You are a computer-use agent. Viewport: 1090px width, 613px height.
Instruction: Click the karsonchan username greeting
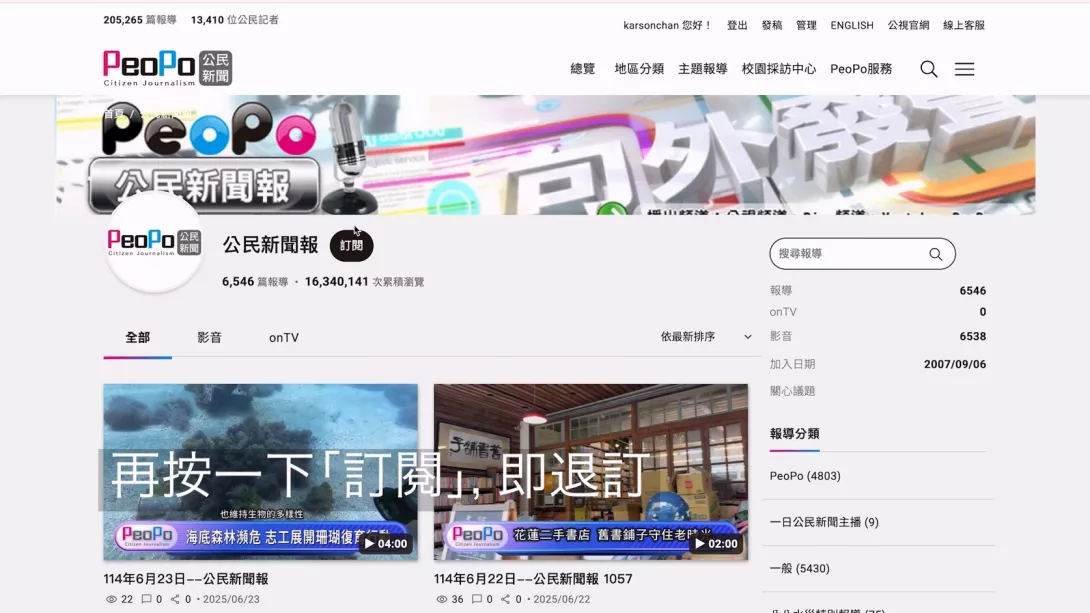click(x=667, y=25)
